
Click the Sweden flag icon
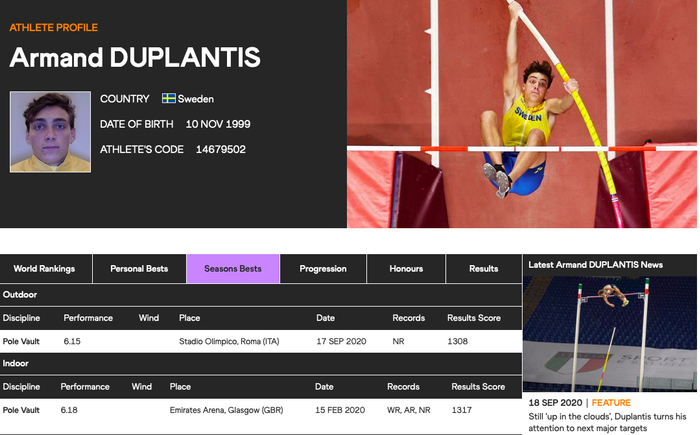[169, 99]
